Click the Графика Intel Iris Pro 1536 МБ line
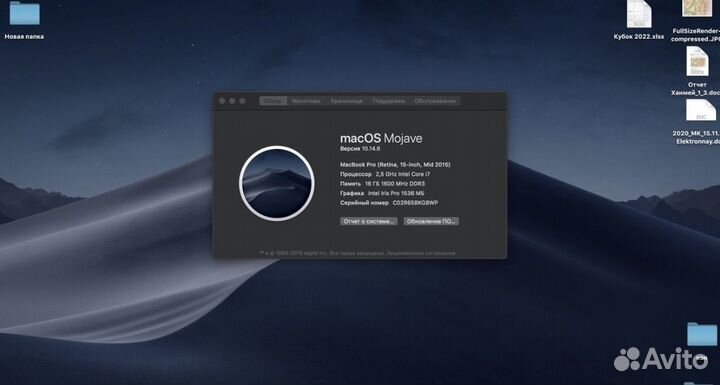Viewport: 720px width, 385px height. (382, 193)
